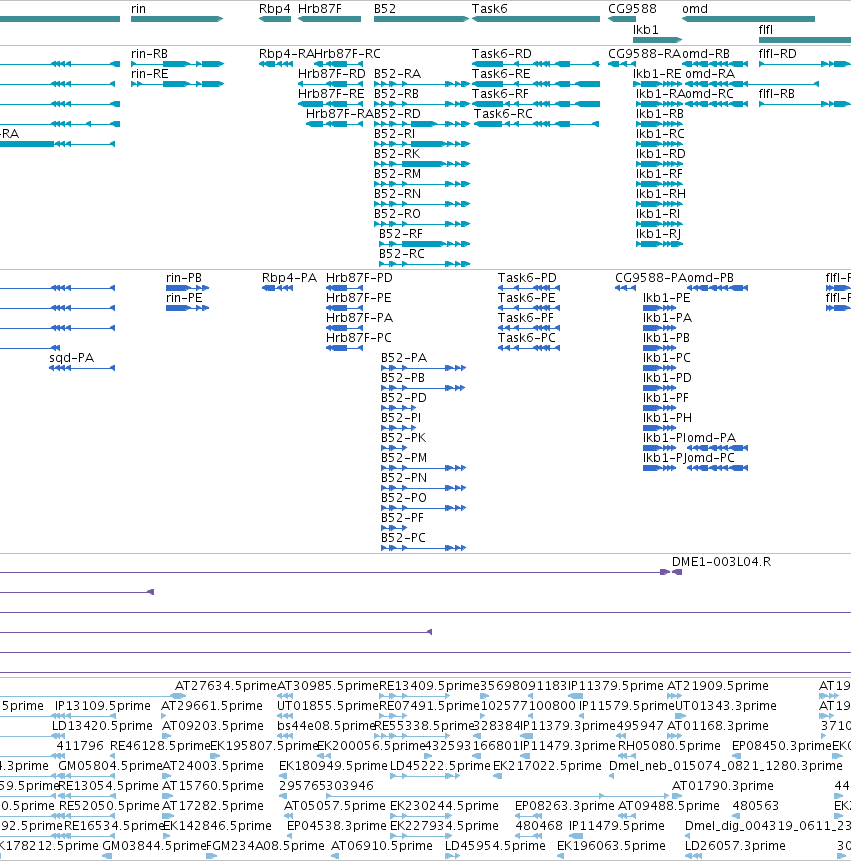Select the B52-PK protein label
851x861 pixels.
(x=404, y=438)
